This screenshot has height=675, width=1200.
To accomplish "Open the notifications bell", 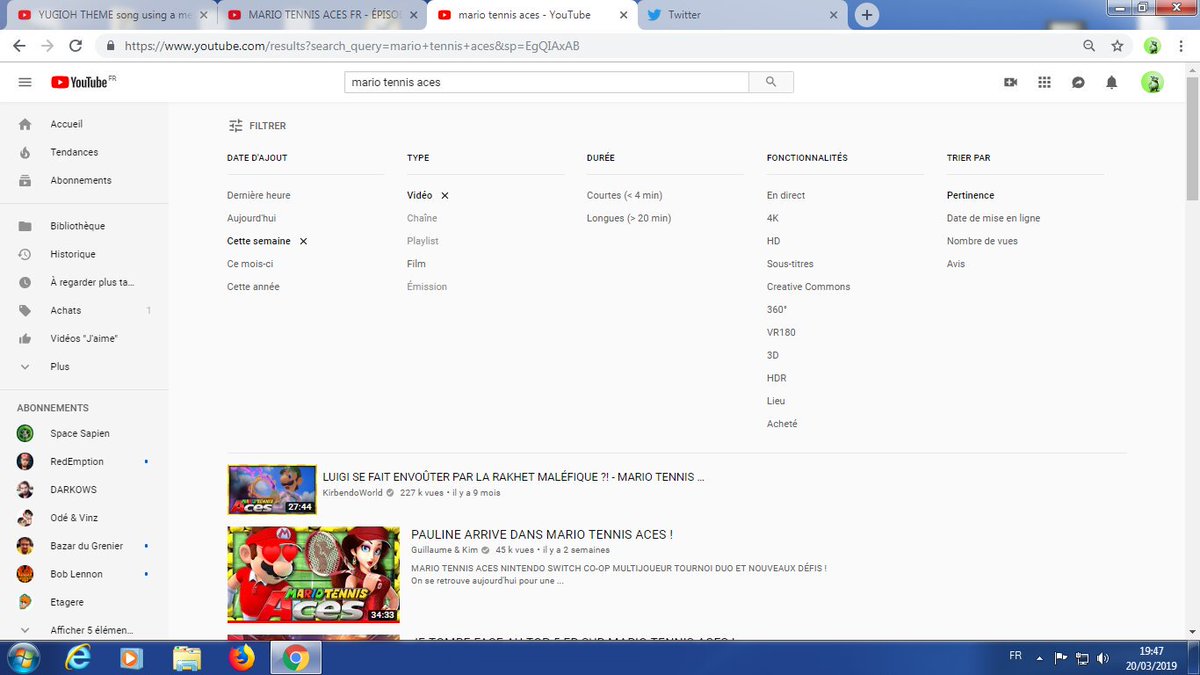I will [x=1111, y=82].
